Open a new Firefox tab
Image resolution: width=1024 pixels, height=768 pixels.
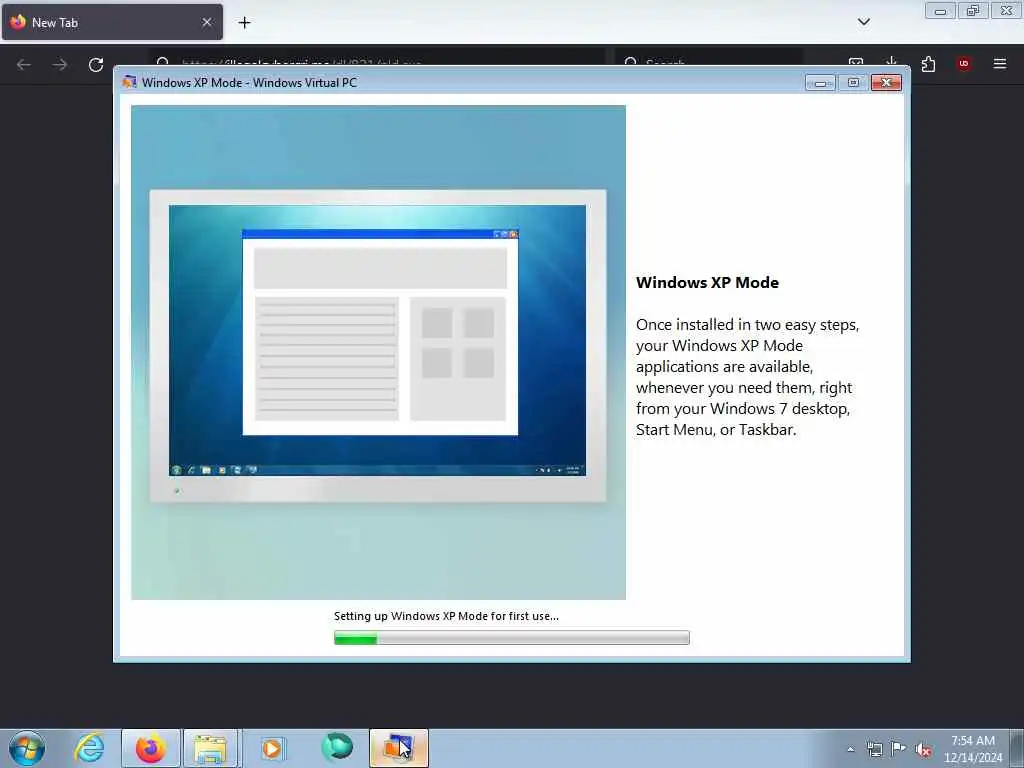[x=244, y=23]
